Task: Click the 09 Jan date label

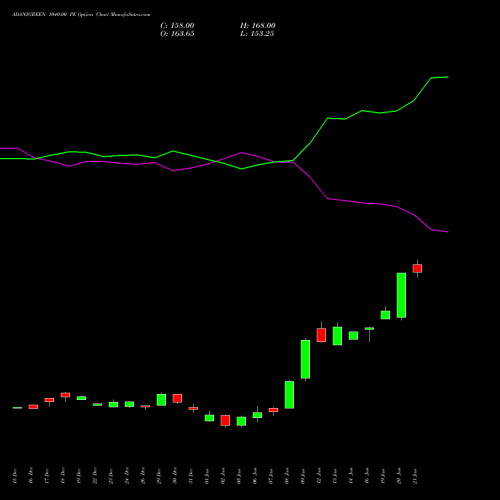Action: click(303, 476)
